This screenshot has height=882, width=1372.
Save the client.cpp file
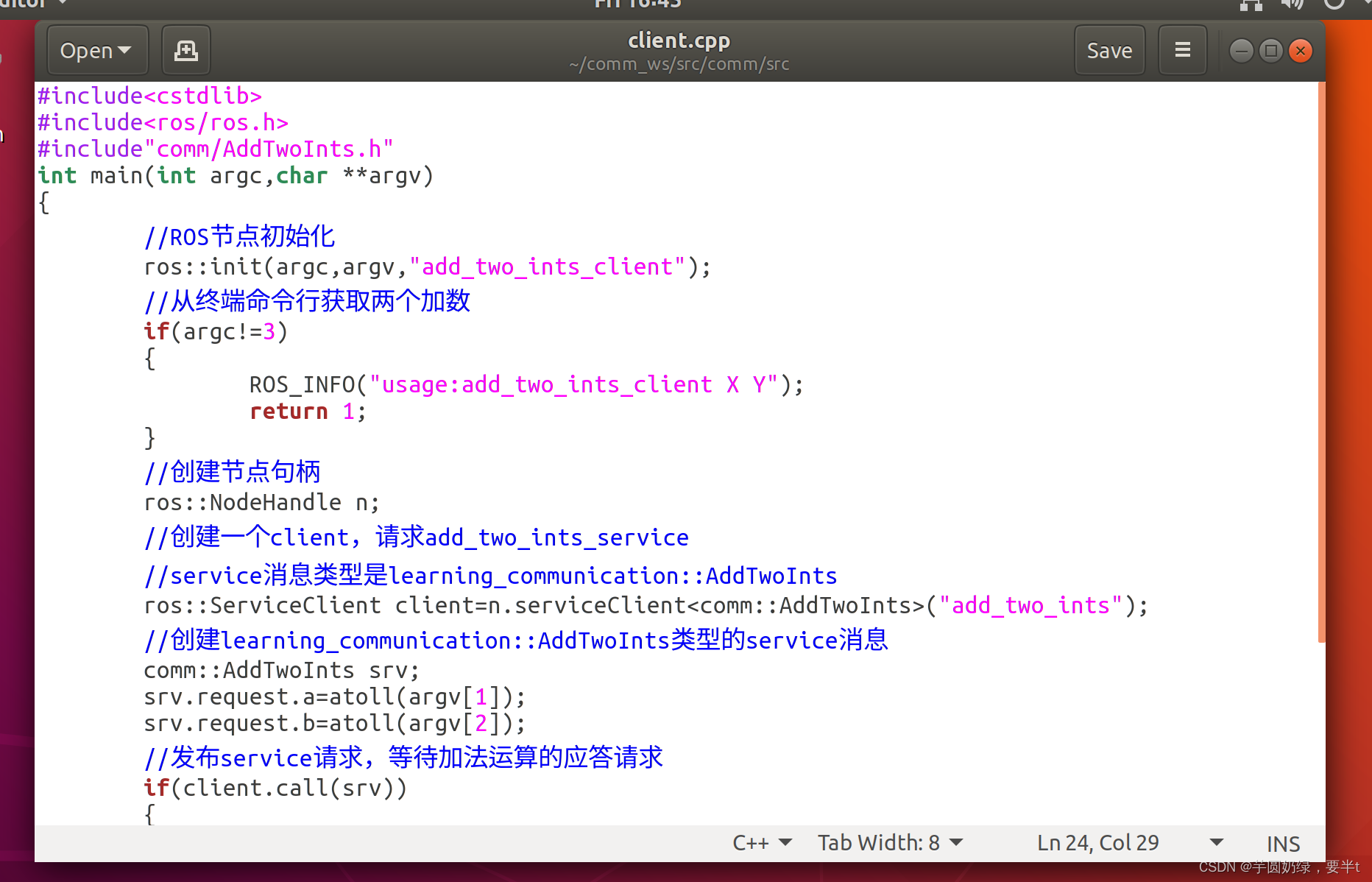1109,51
